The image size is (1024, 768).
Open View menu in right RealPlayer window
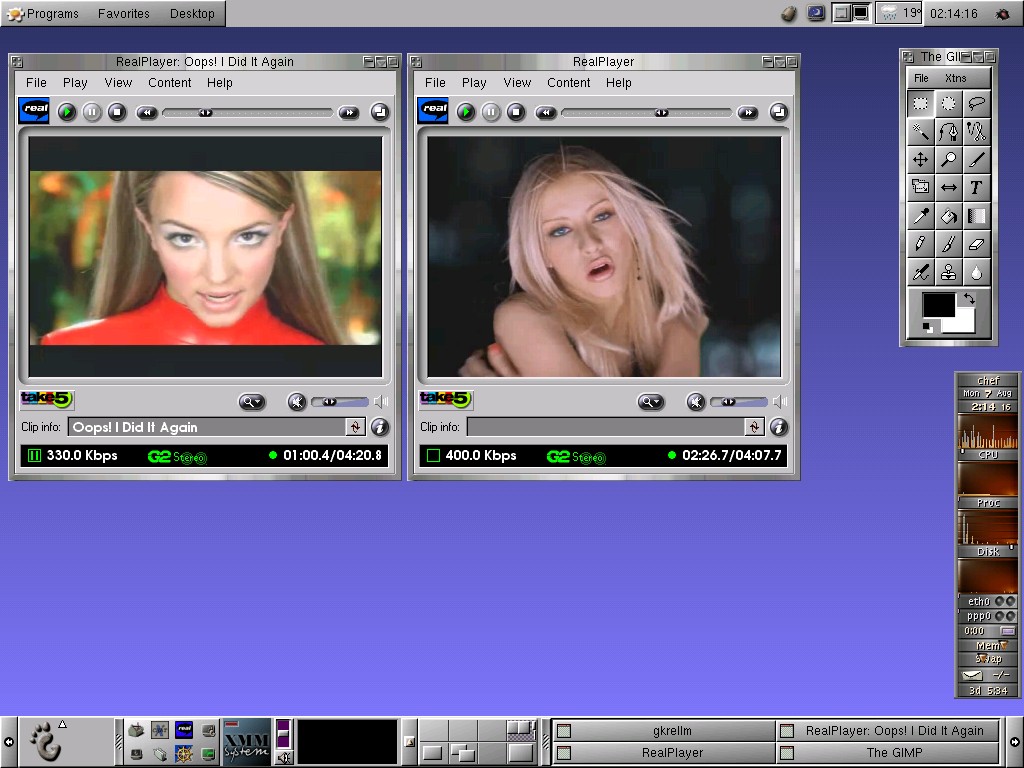(x=517, y=82)
